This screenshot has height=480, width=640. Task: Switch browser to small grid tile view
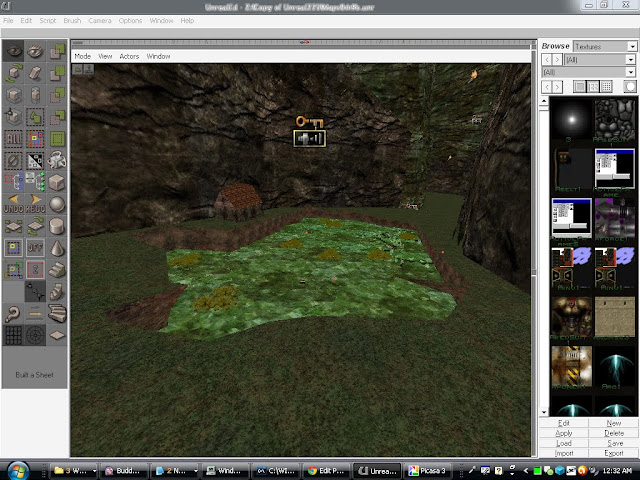(607, 87)
